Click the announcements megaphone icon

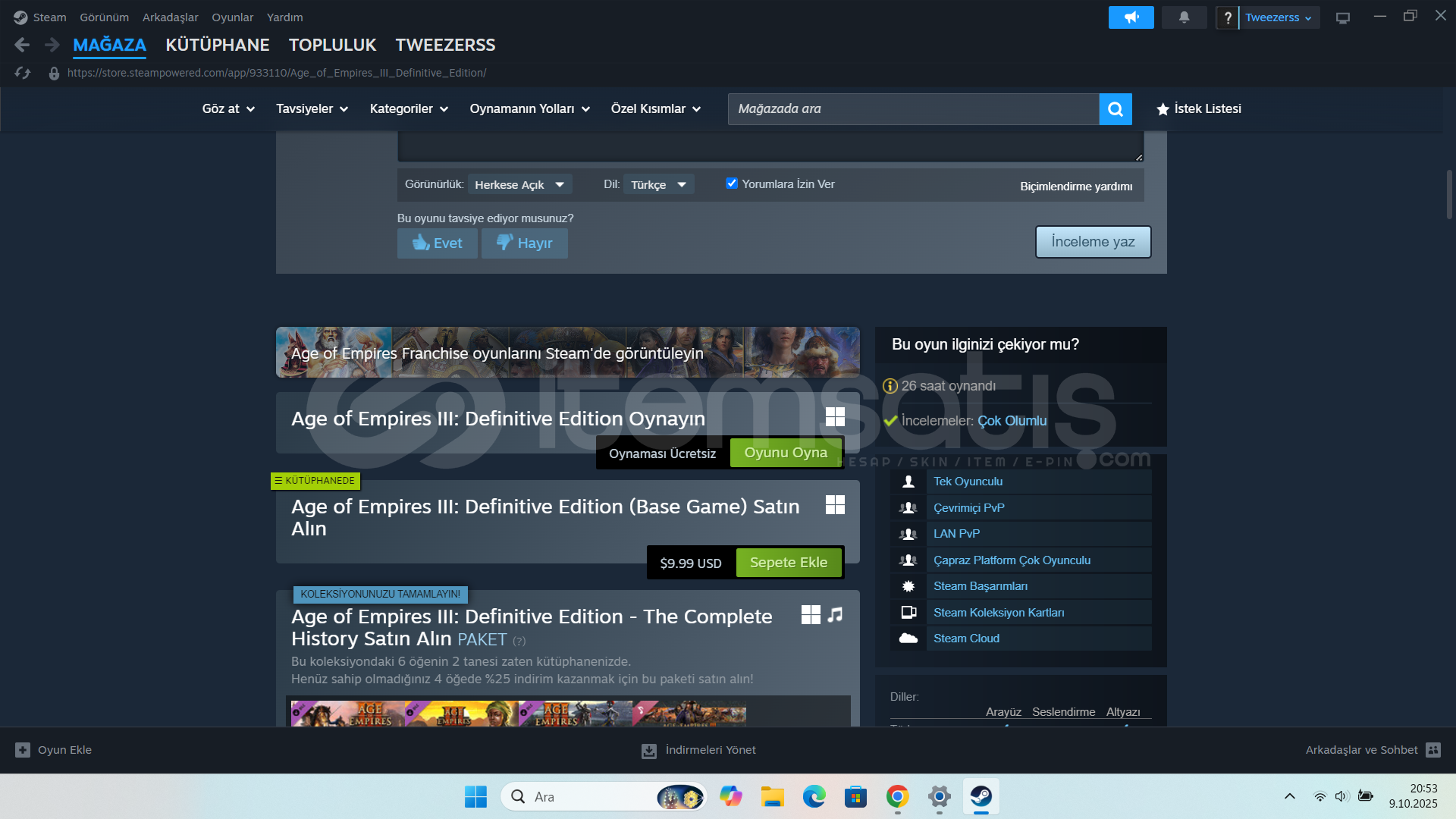point(1131,17)
